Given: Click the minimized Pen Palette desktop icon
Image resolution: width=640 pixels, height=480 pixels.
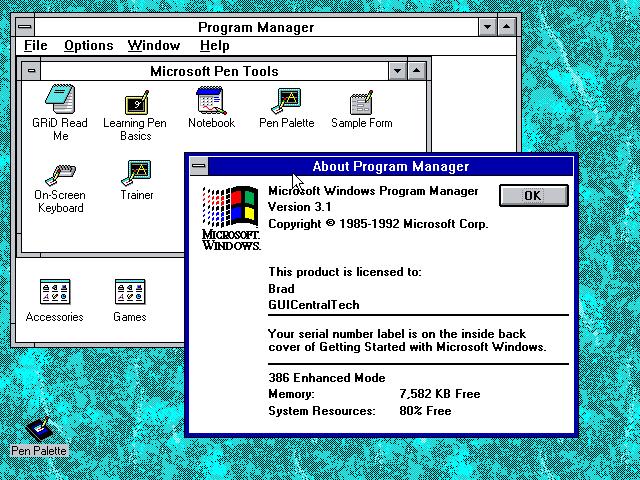Looking at the screenshot, I should click(39, 429).
